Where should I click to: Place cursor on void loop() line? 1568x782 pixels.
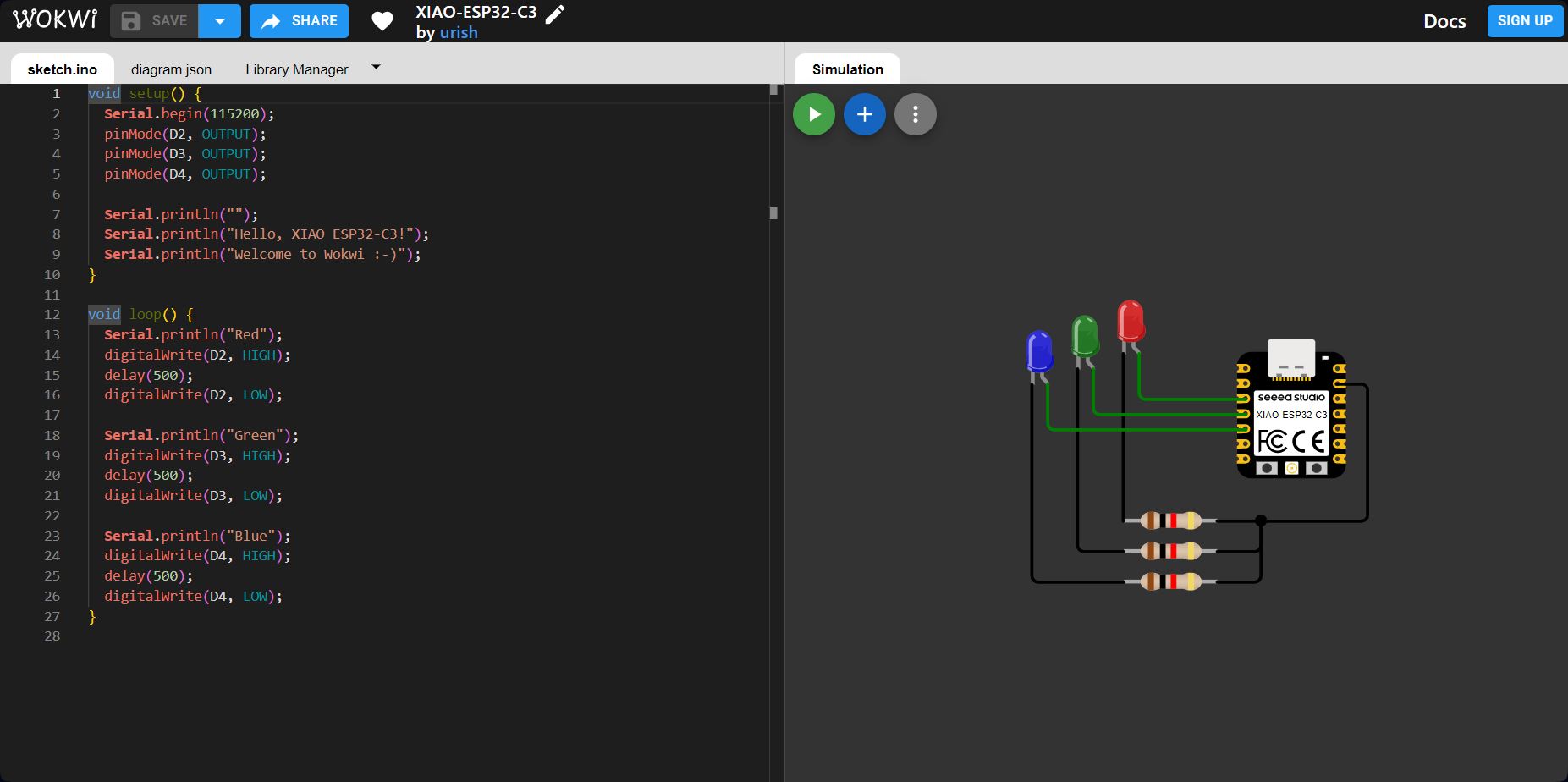141,315
